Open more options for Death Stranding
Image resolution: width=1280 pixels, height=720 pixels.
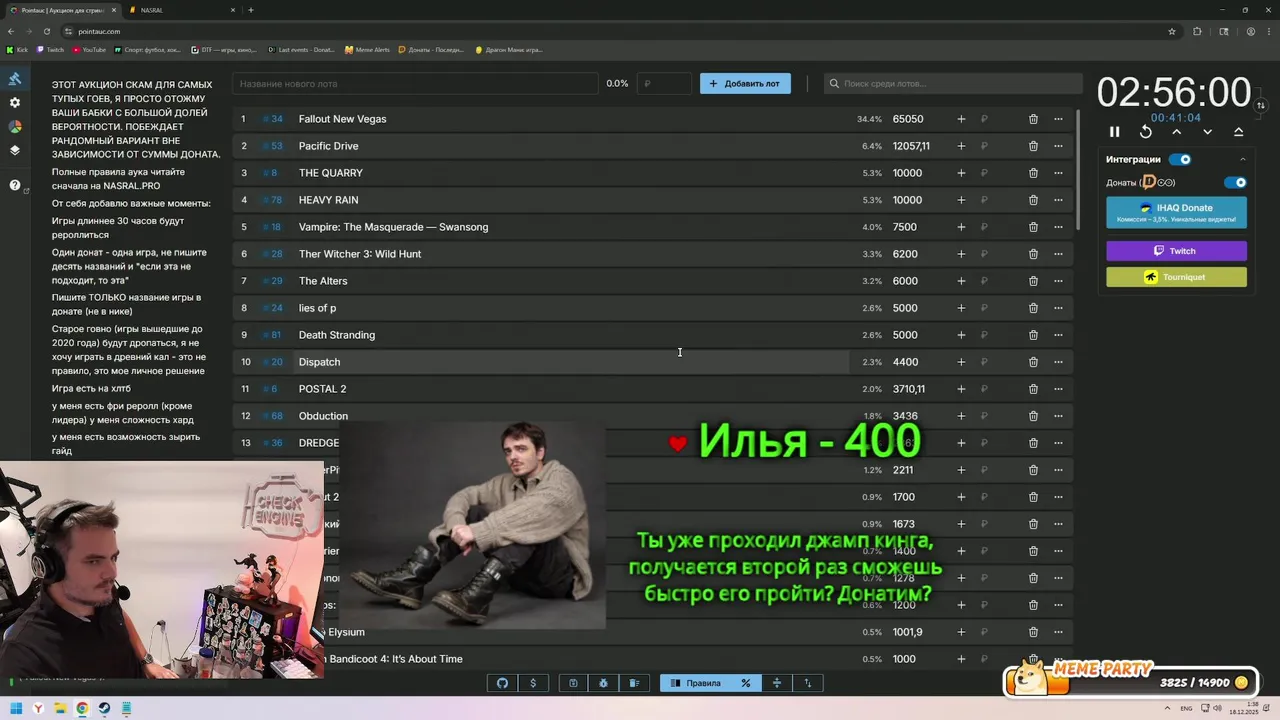[1058, 335]
